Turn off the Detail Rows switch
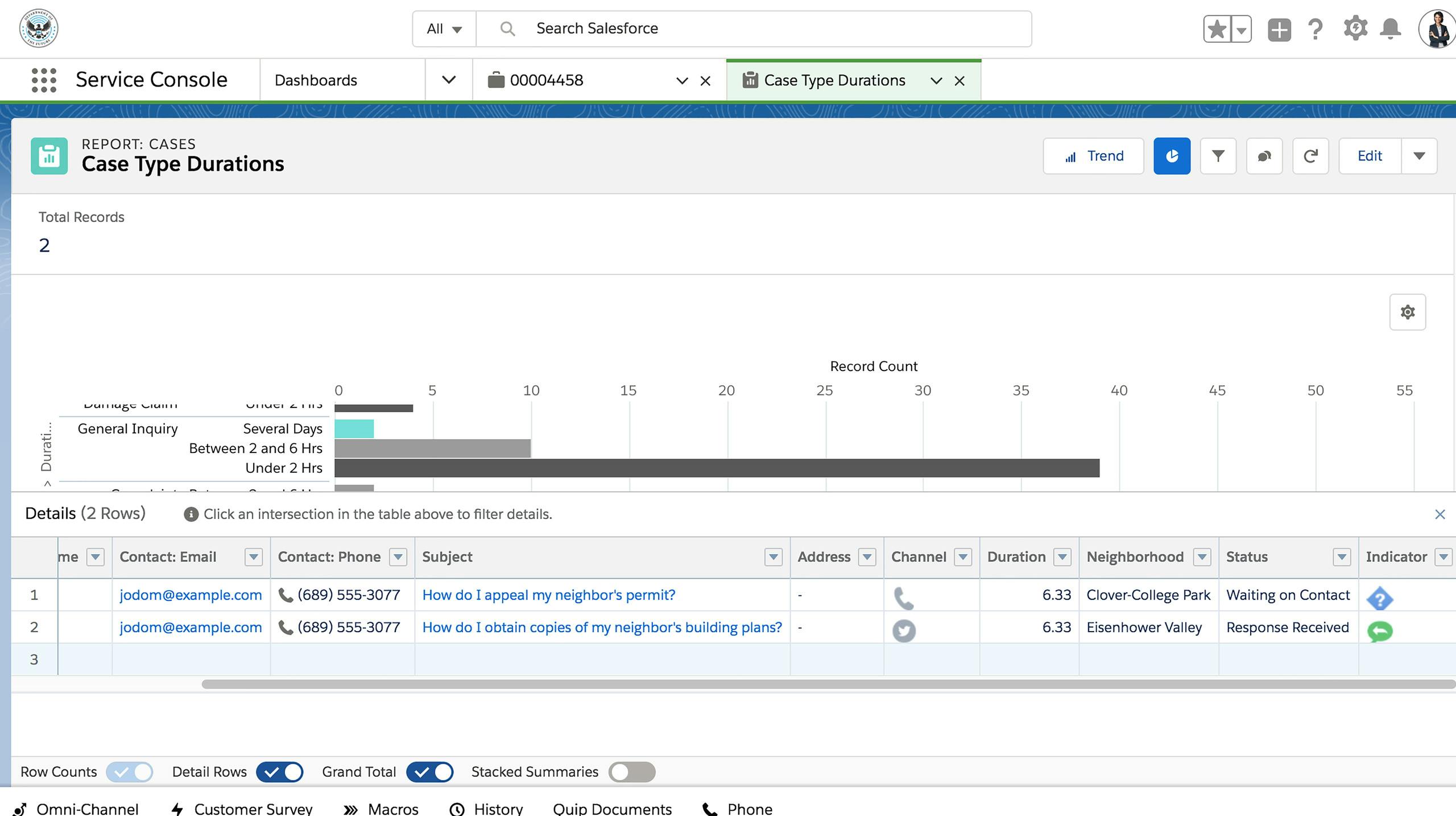Viewport: 1456px width, 816px height. point(279,772)
